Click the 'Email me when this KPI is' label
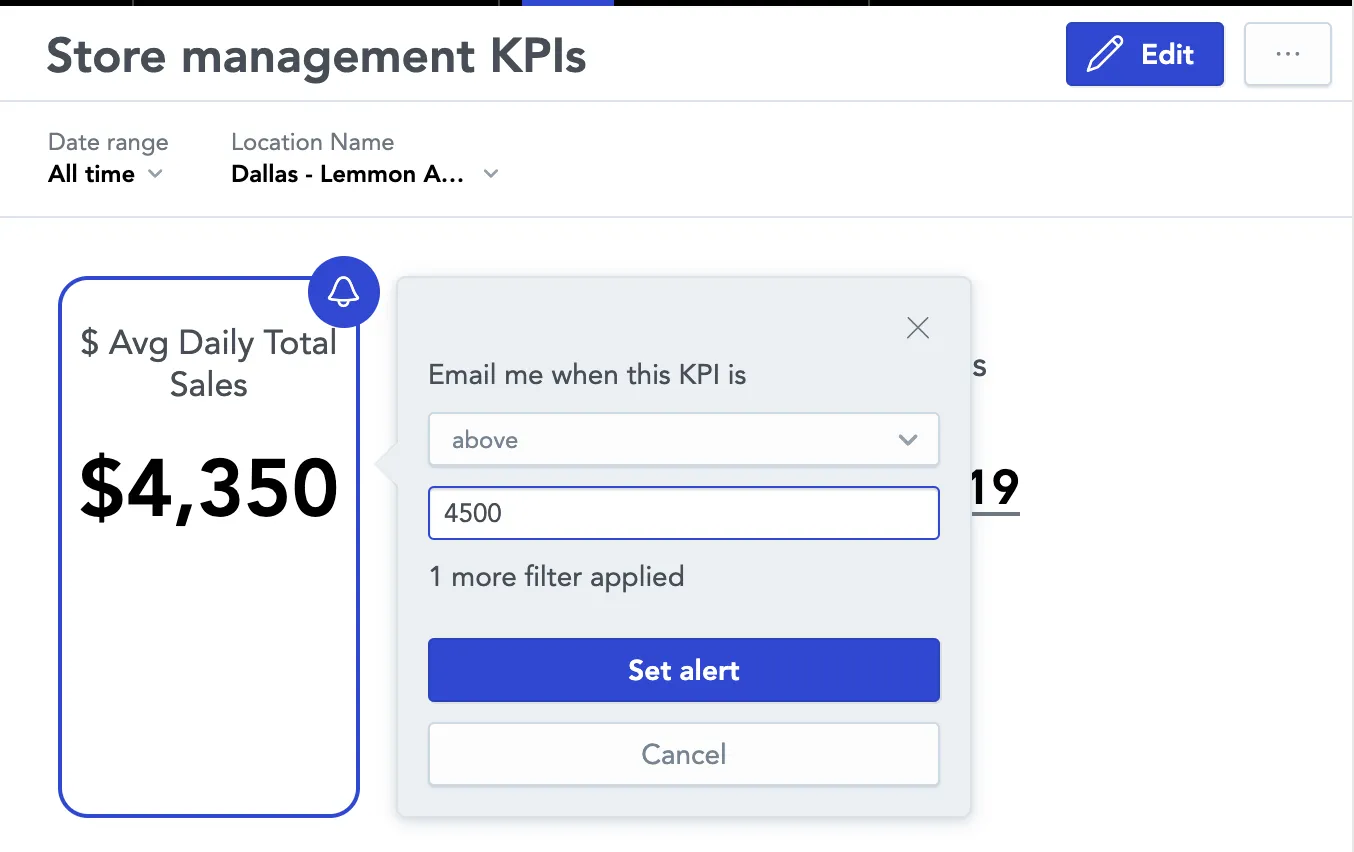 pyautogui.click(x=587, y=375)
